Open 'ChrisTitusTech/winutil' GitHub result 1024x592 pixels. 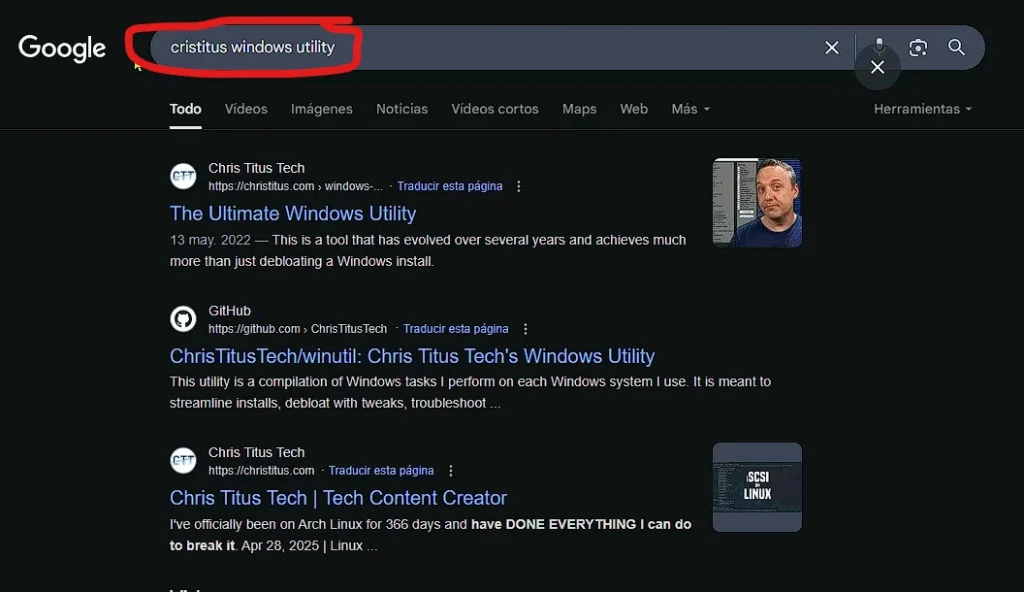(x=412, y=356)
